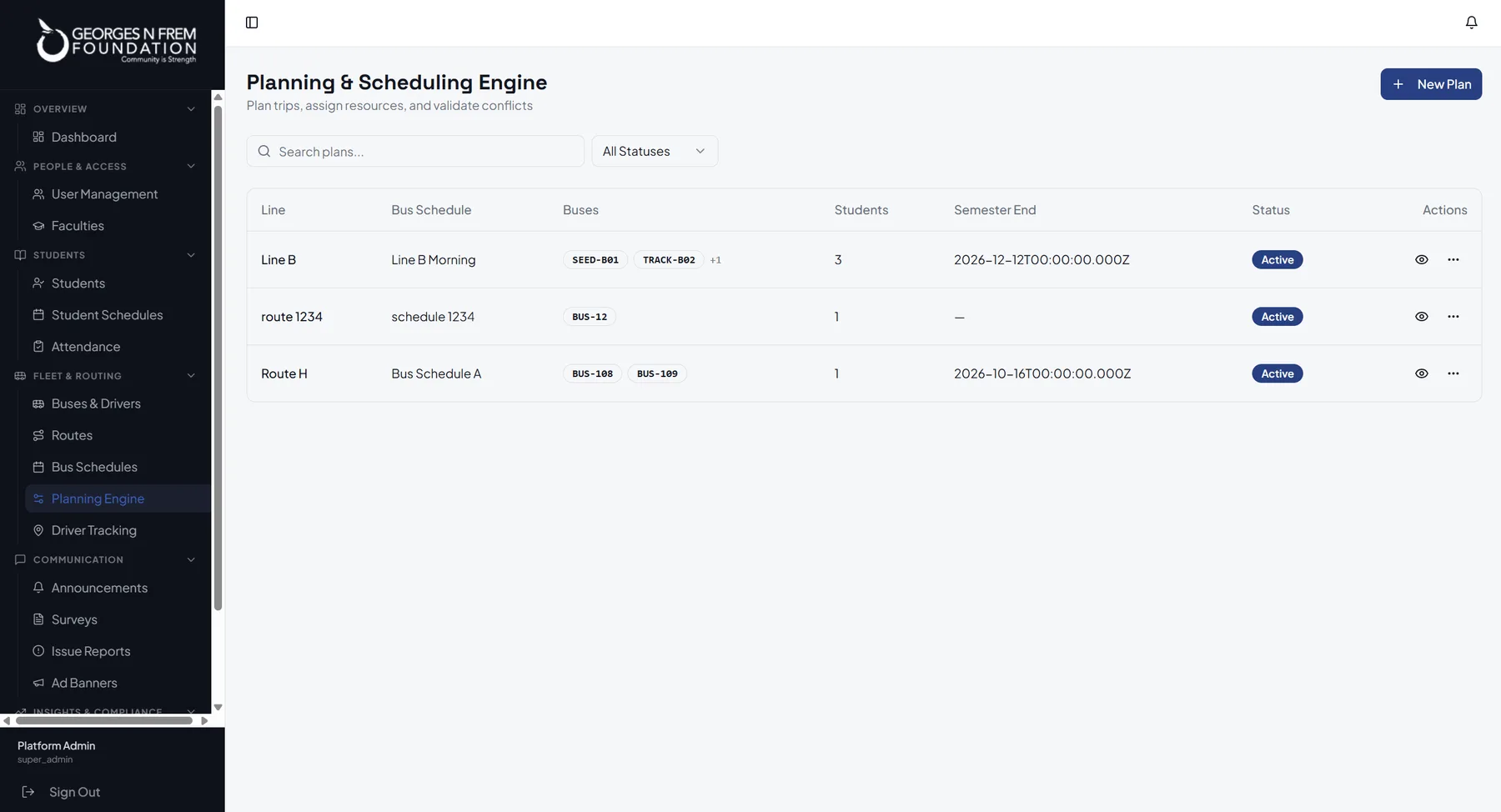View the Line B plan details
The height and width of the screenshot is (812, 1501).
click(1422, 260)
